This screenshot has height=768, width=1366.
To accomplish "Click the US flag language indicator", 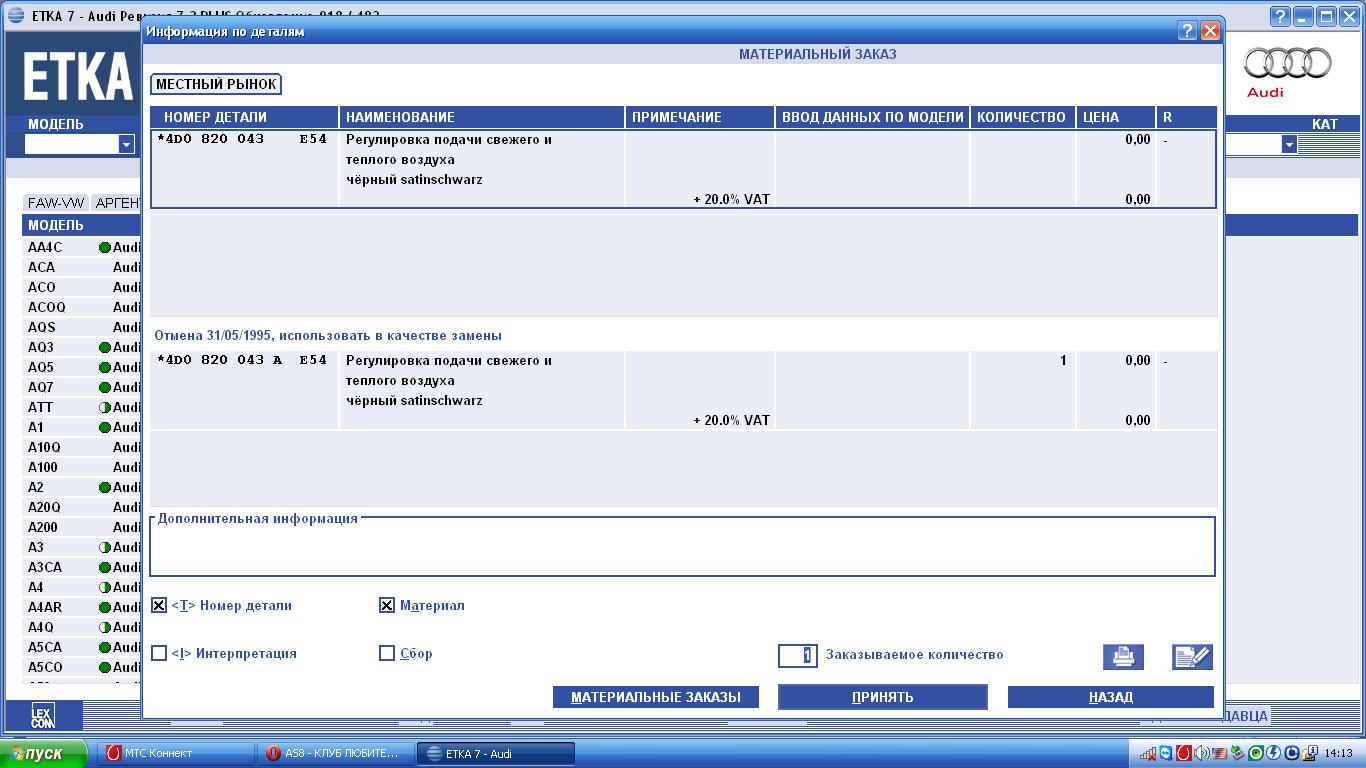I will (x=1220, y=753).
